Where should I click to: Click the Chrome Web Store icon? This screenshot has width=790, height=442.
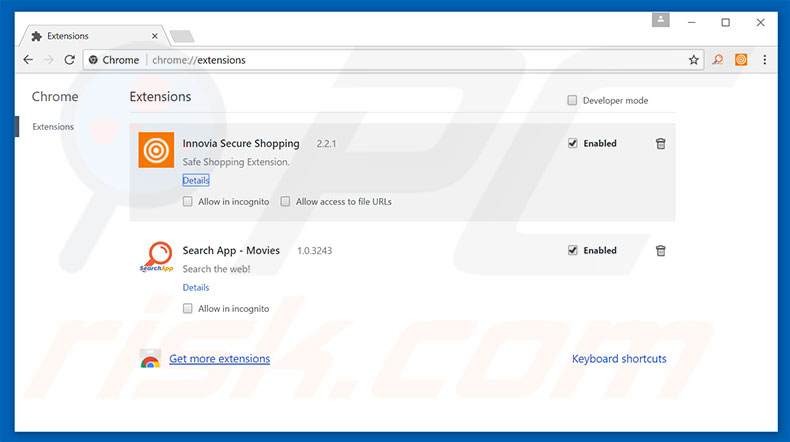click(x=150, y=358)
